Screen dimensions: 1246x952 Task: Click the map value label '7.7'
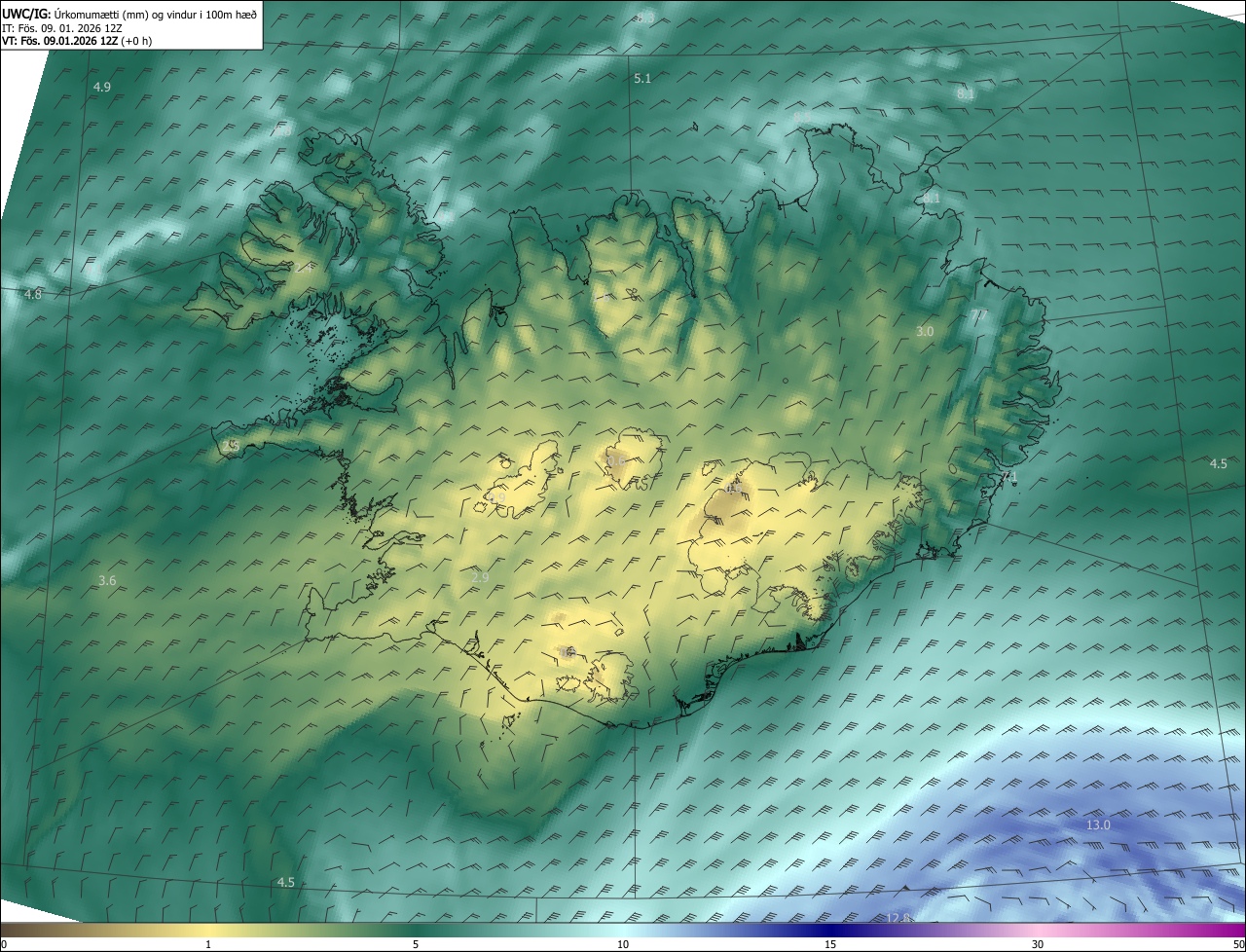(978, 313)
